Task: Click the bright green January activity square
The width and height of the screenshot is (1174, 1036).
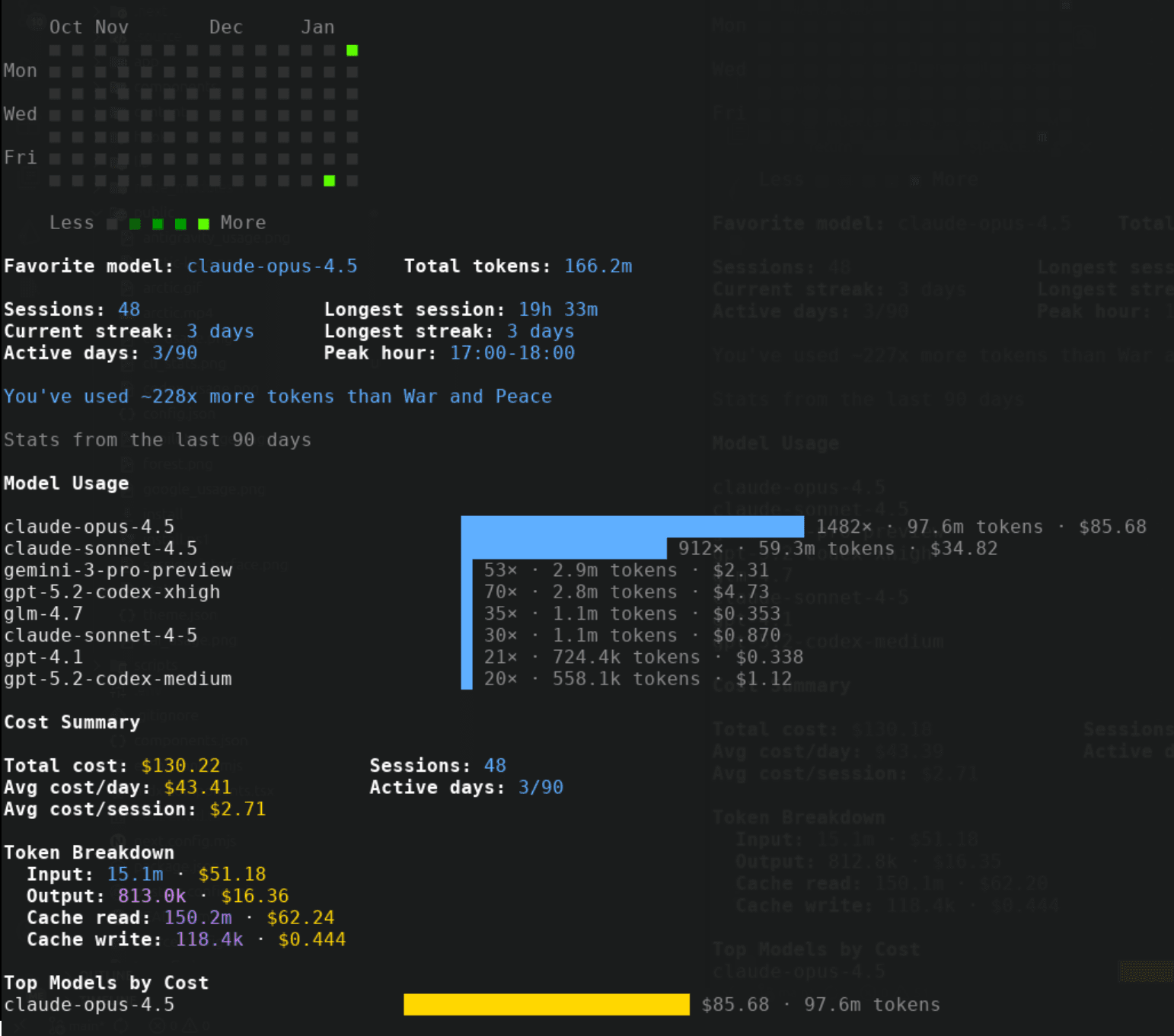Action: pyautogui.click(x=352, y=50)
